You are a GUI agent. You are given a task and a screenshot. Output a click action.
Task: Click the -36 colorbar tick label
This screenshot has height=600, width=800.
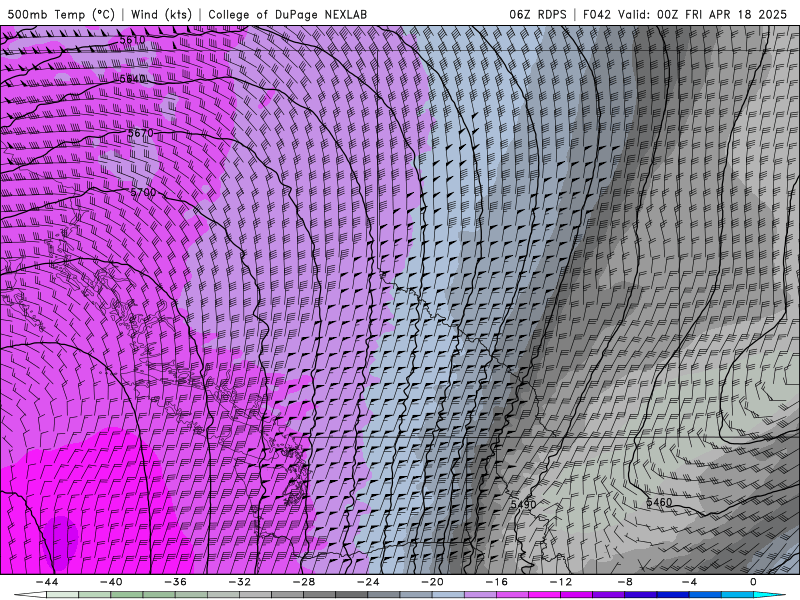coord(175,582)
